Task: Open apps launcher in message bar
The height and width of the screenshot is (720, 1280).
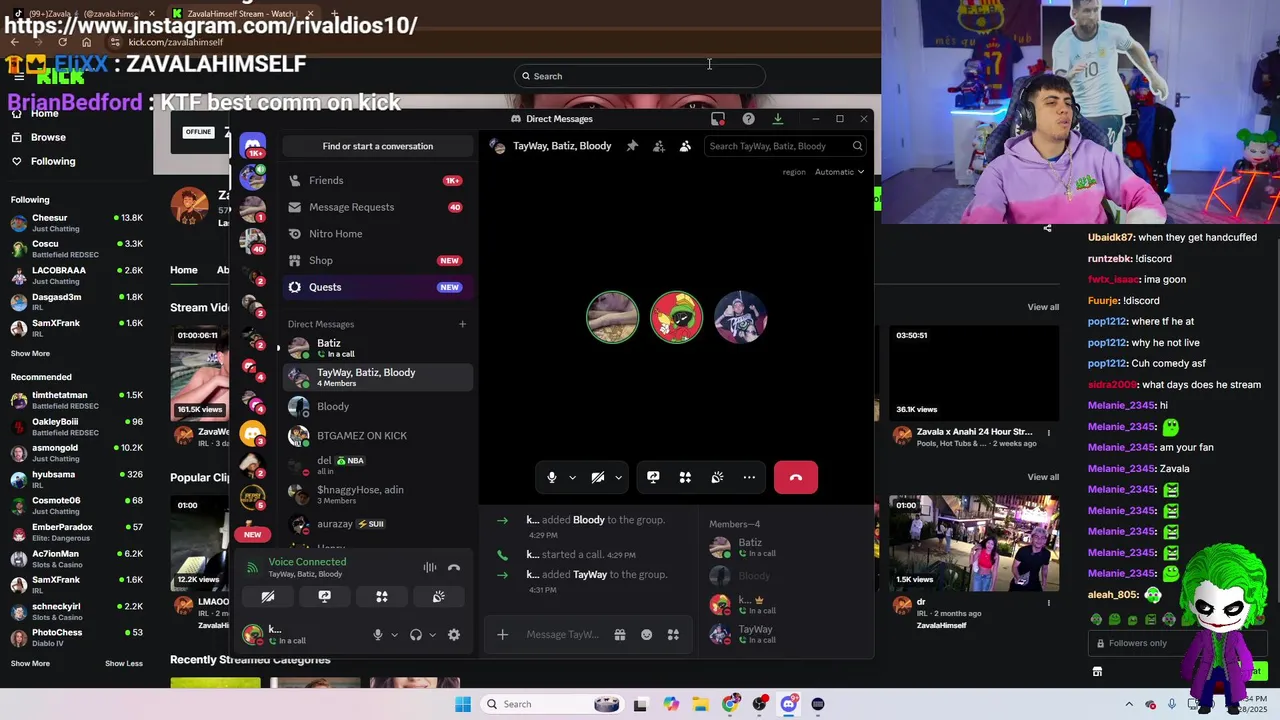Action: (x=673, y=634)
